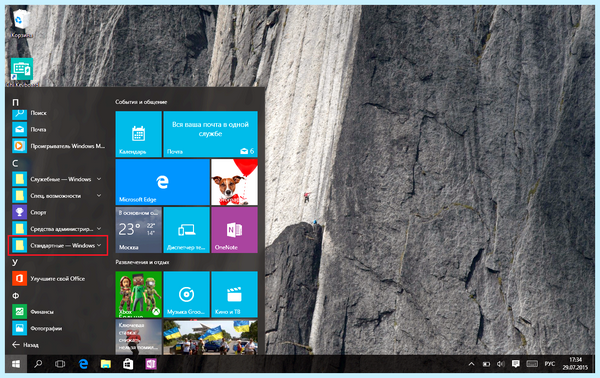Open taskbar search magnifier
The image size is (600, 378).
coord(38,364)
